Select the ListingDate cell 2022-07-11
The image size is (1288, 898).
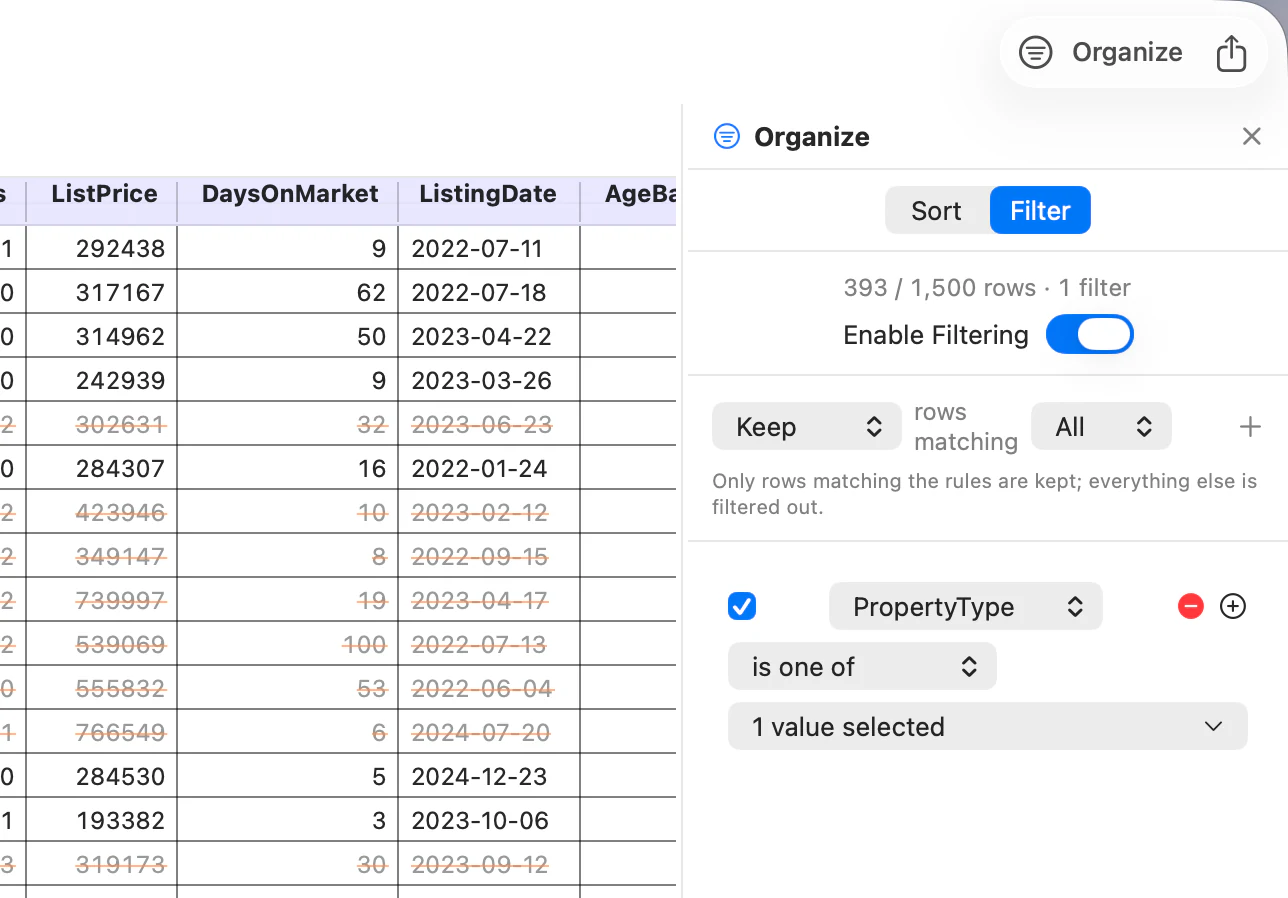click(489, 248)
